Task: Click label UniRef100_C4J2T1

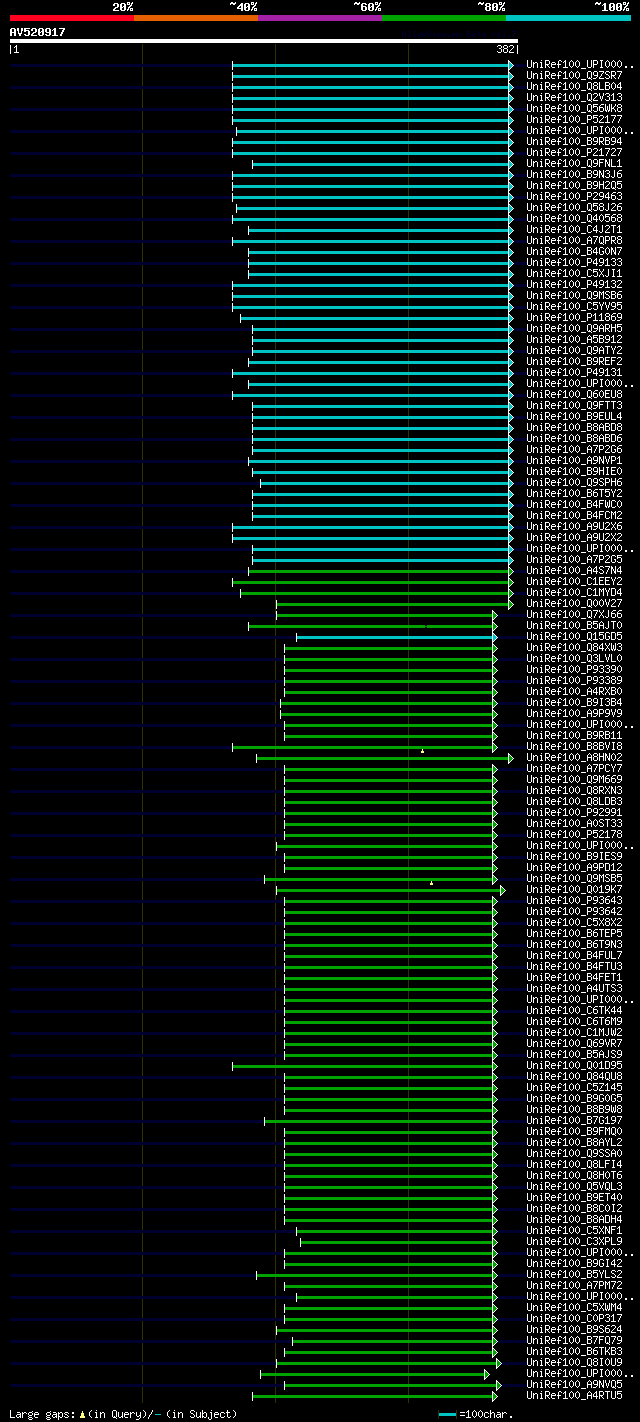Action: coord(574,230)
